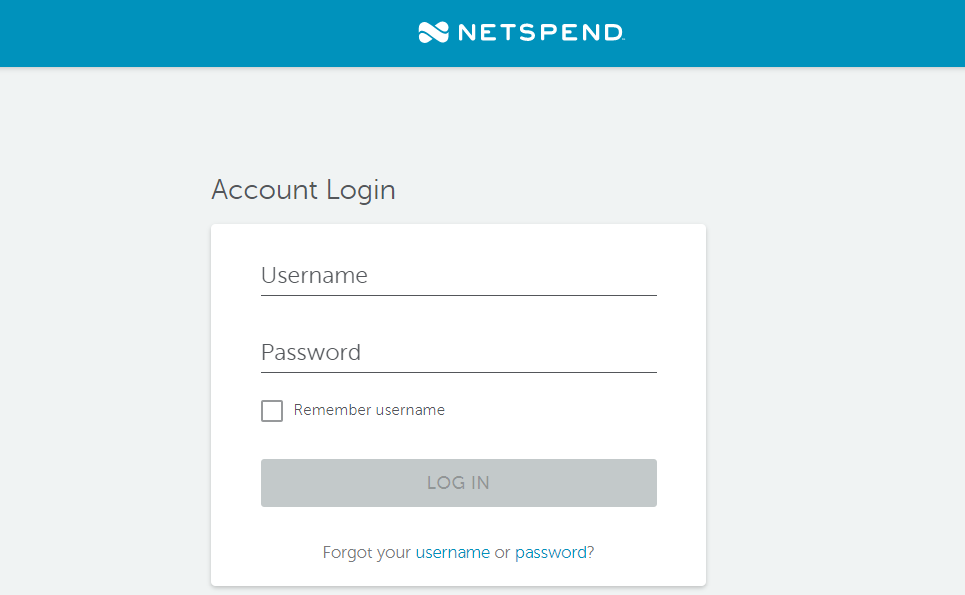Click the "Forgot your" text
Image resolution: width=965 pixels, height=595 pixels.
tap(367, 553)
